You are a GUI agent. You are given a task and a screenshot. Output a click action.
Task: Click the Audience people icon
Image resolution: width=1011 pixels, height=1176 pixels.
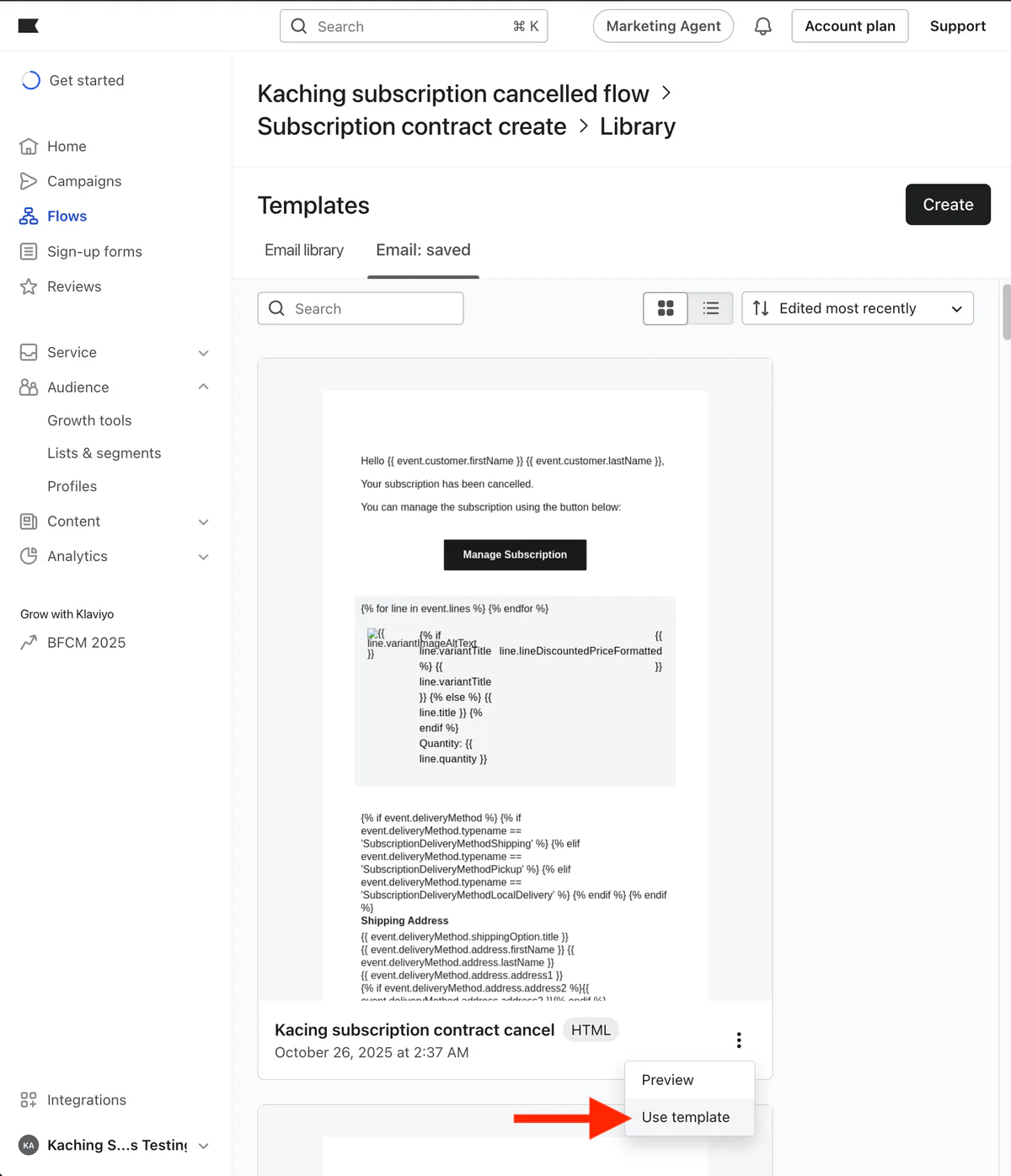29,388
